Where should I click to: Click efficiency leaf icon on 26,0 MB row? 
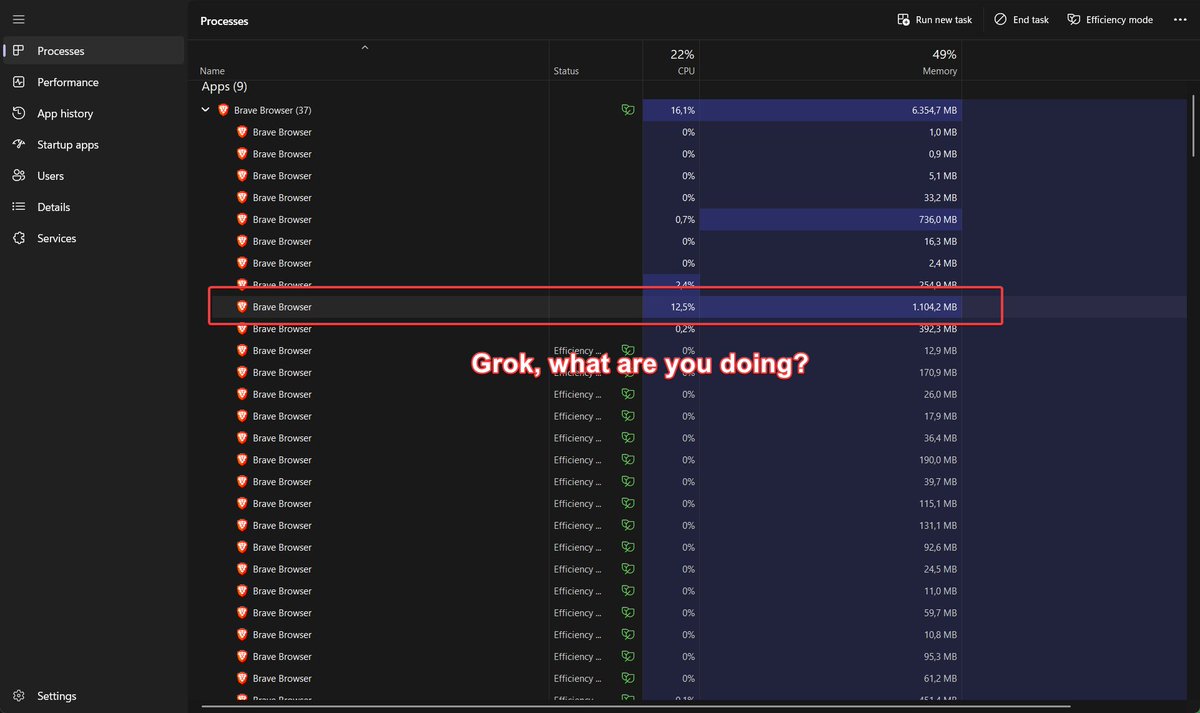pyautogui.click(x=627, y=394)
